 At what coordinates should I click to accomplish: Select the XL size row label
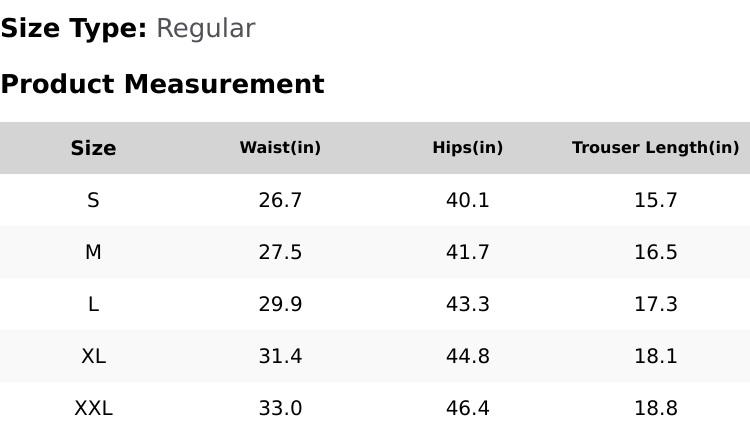coord(93,356)
